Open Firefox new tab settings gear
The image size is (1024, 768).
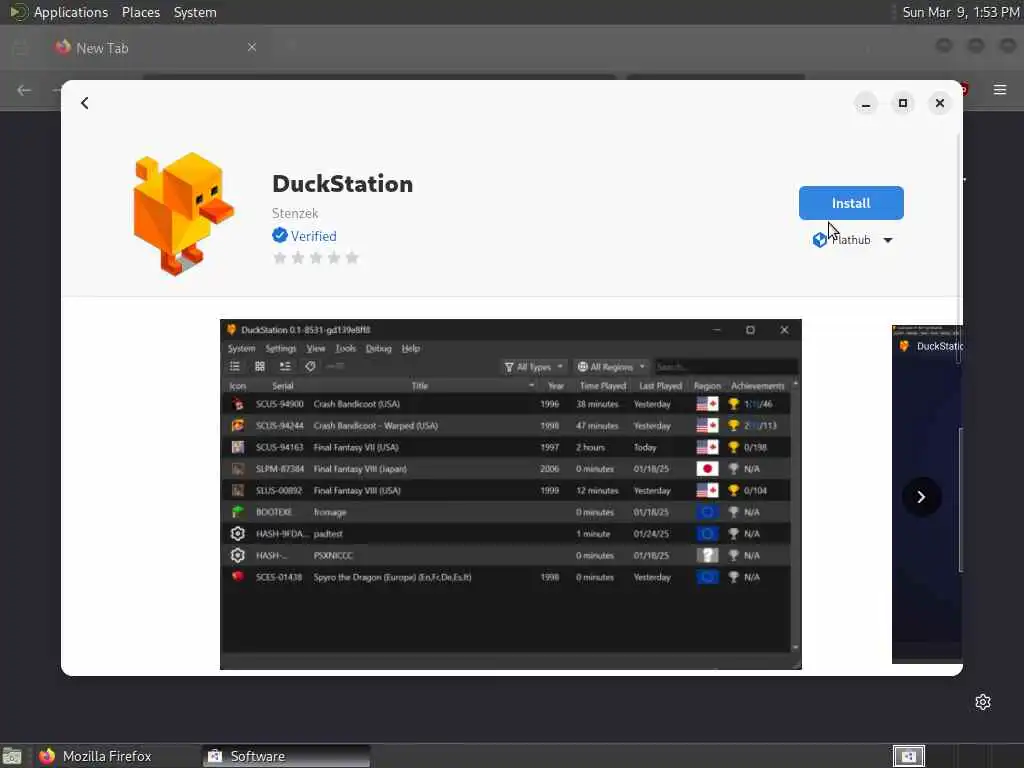pos(983,702)
